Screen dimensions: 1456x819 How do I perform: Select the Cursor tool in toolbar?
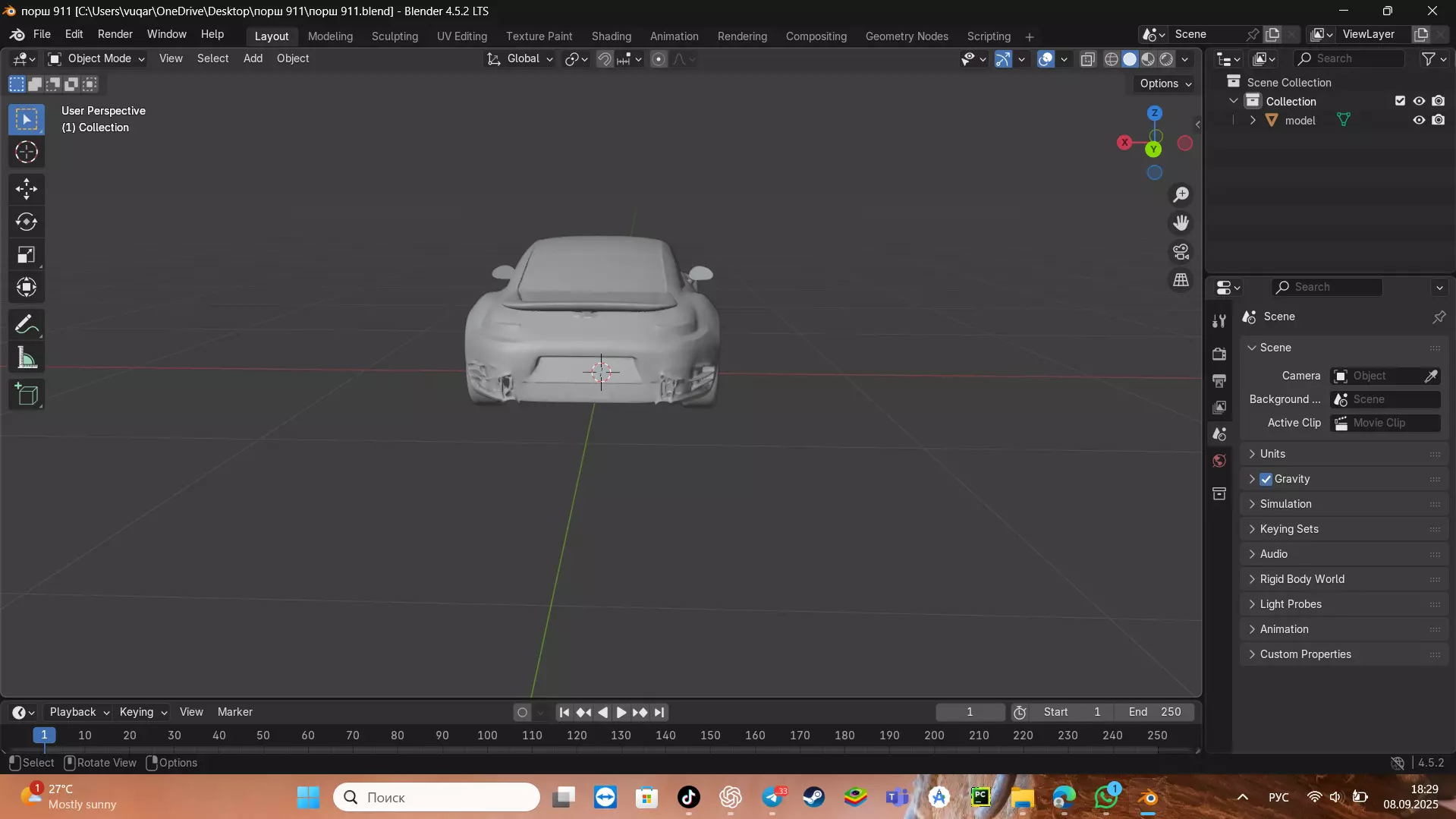coord(27,153)
